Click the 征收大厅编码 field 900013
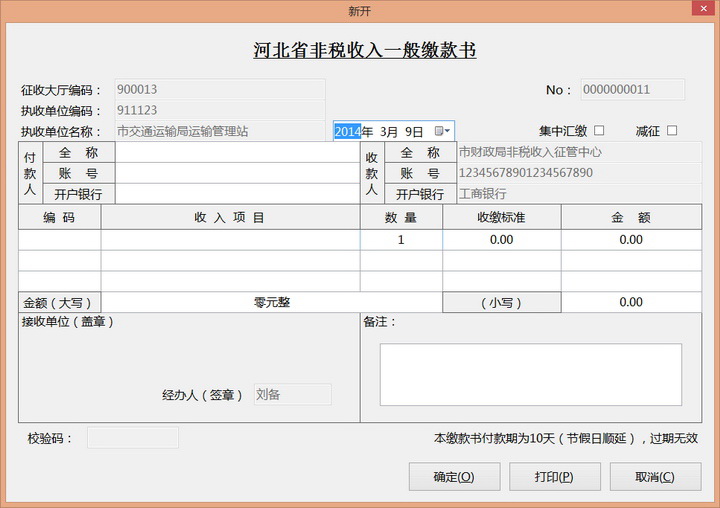Viewport: 720px width, 508px height. 220,89
